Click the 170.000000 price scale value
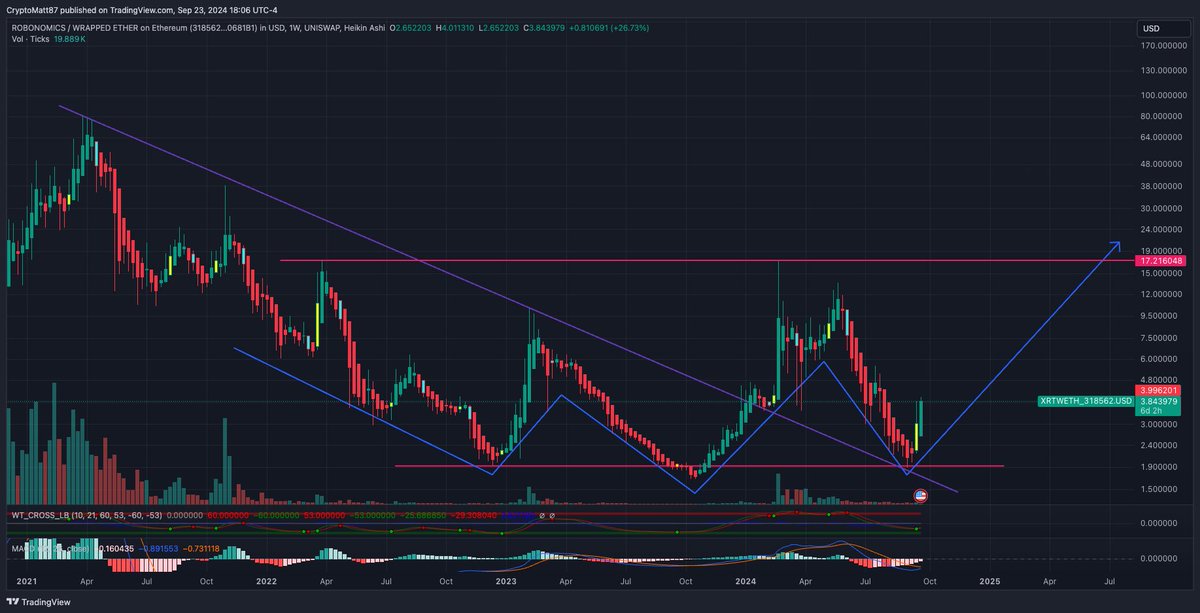This screenshot has width=1200, height=613. (1165, 45)
